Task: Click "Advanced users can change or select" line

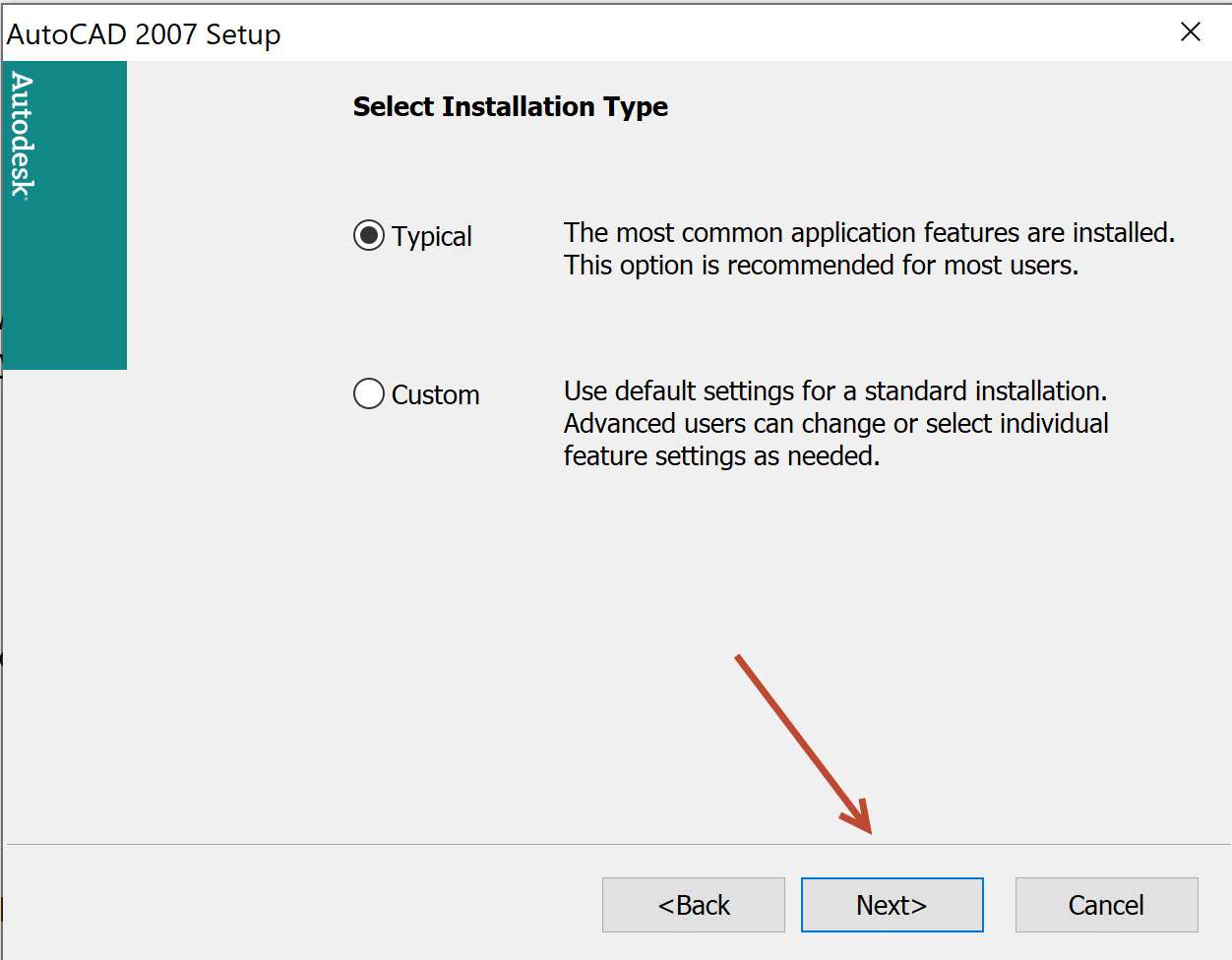Action: [x=835, y=424]
